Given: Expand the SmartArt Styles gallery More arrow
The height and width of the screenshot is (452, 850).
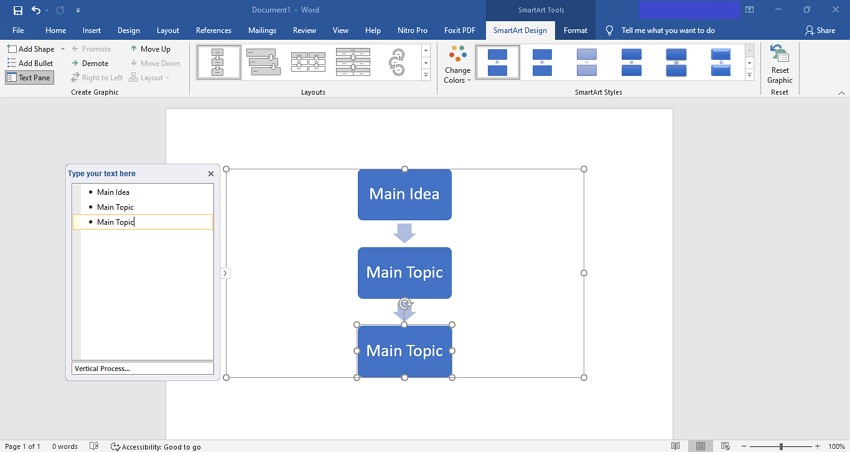Looking at the screenshot, I should pos(750,75).
